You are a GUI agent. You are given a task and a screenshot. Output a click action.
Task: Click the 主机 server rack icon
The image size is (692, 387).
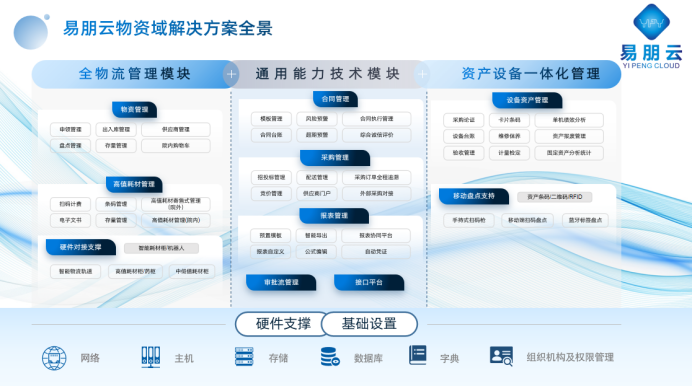[x=150, y=357]
